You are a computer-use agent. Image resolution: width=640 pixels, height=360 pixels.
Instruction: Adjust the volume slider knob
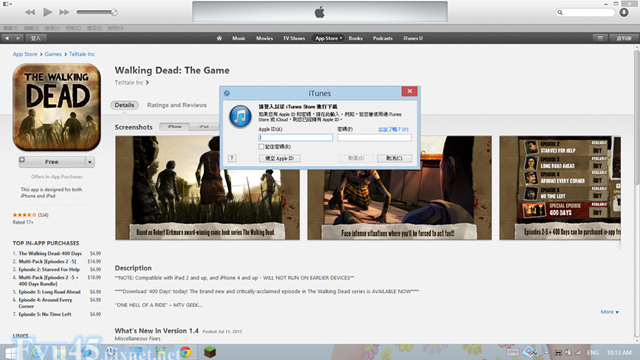coord(114,12)
